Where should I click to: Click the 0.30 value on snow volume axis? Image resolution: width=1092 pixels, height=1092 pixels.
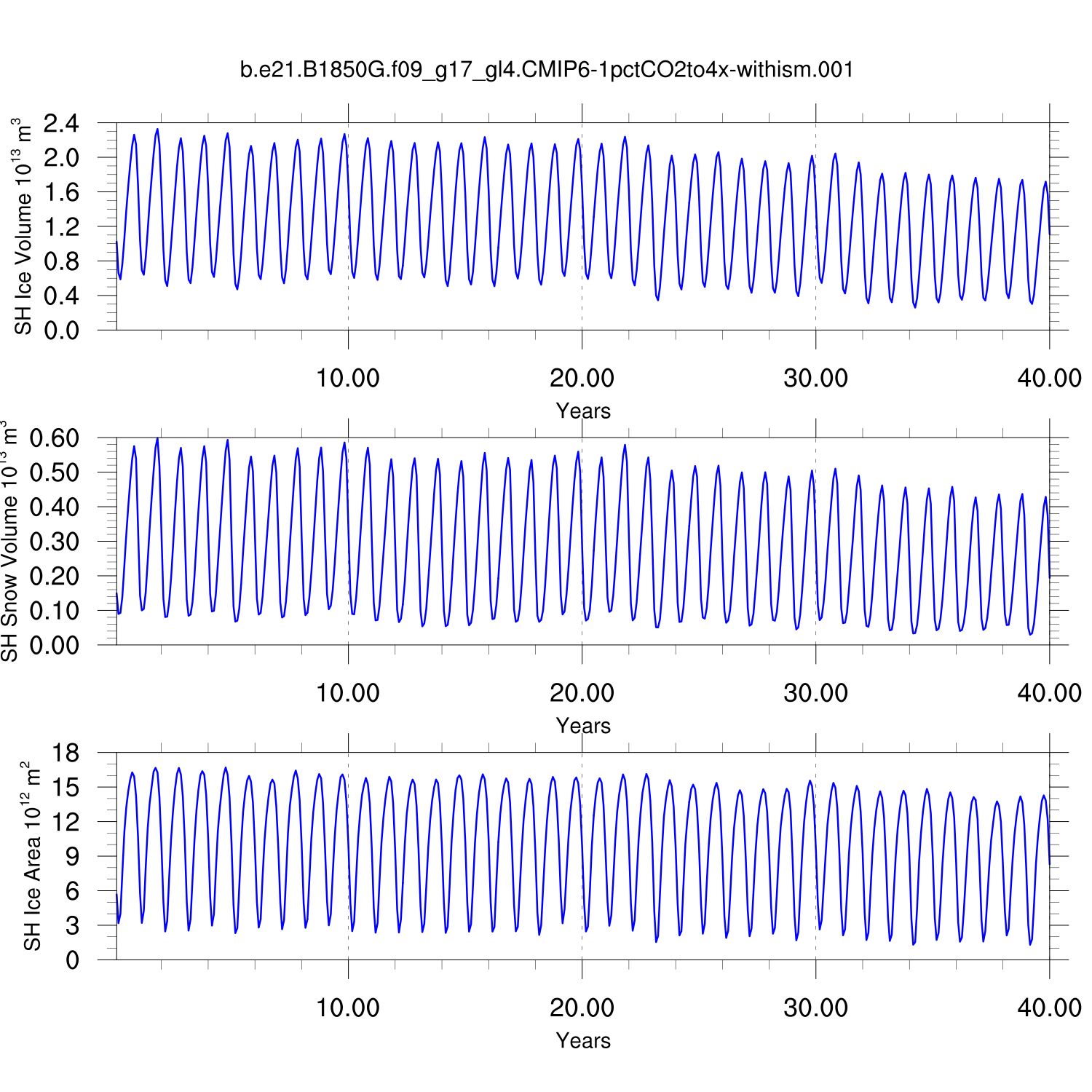click(54, 542)
